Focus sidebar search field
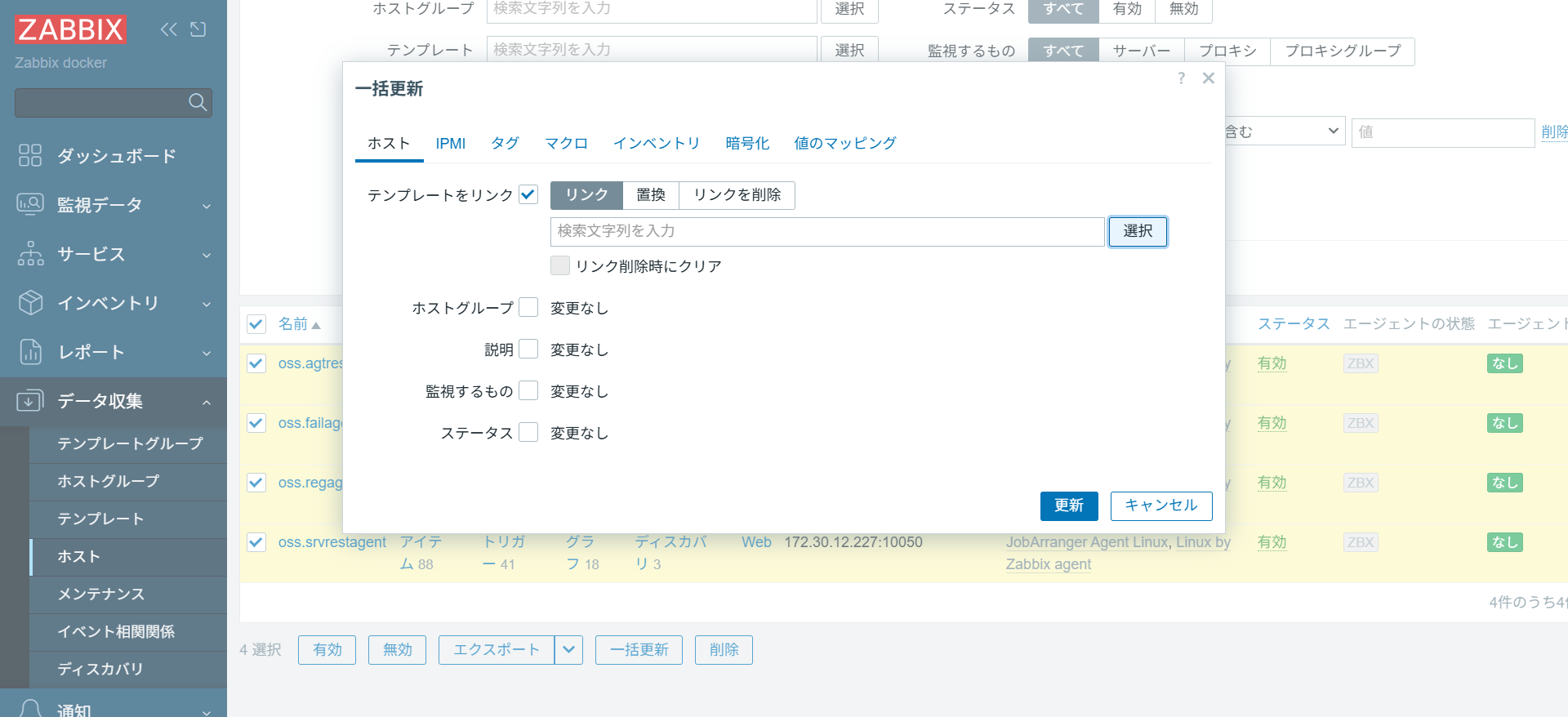Image resolution: width=1568 pixels, height=717 pixels. (x=100, y=103)
